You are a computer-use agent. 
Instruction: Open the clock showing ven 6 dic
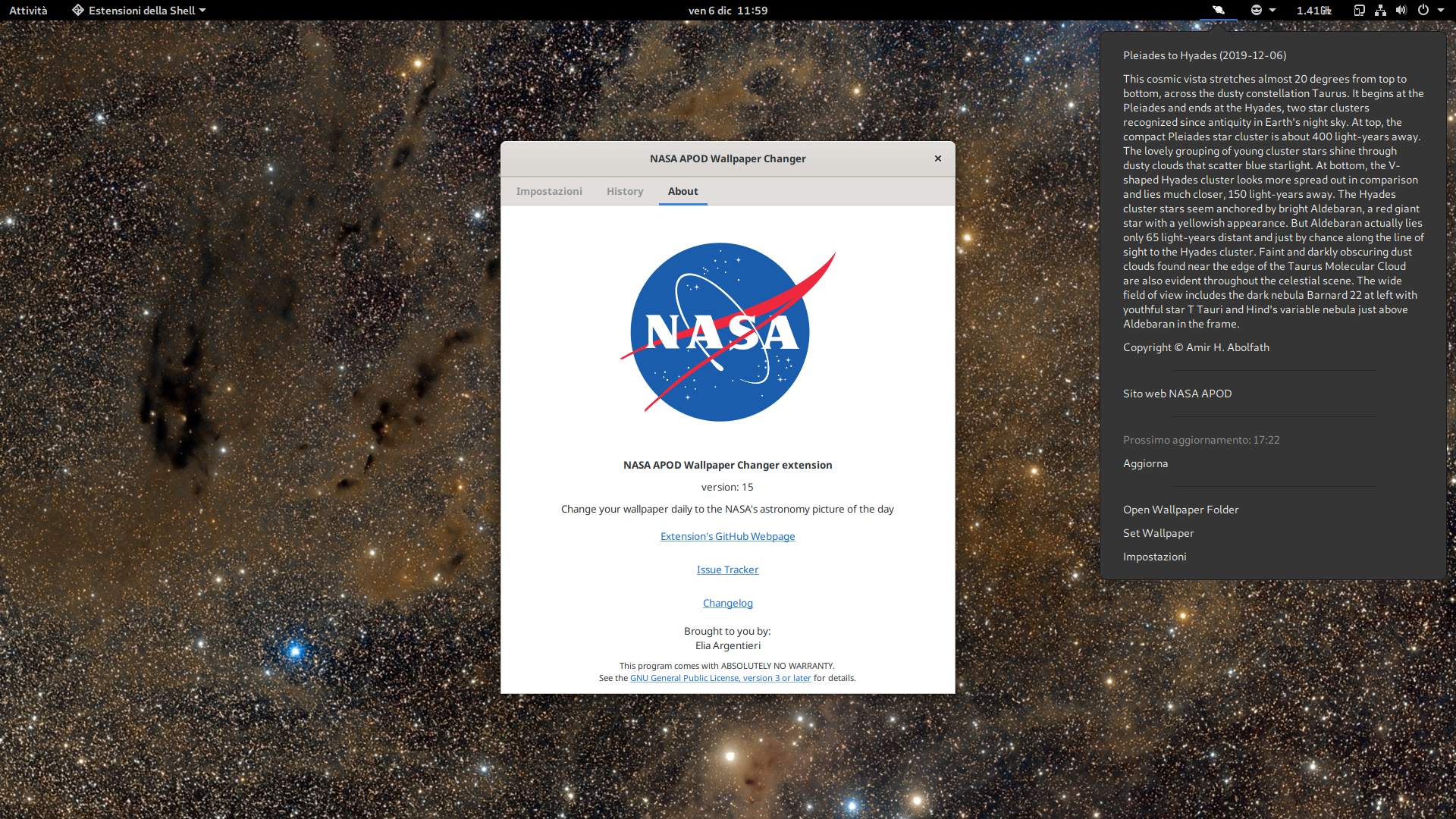[x=727, y=11]
